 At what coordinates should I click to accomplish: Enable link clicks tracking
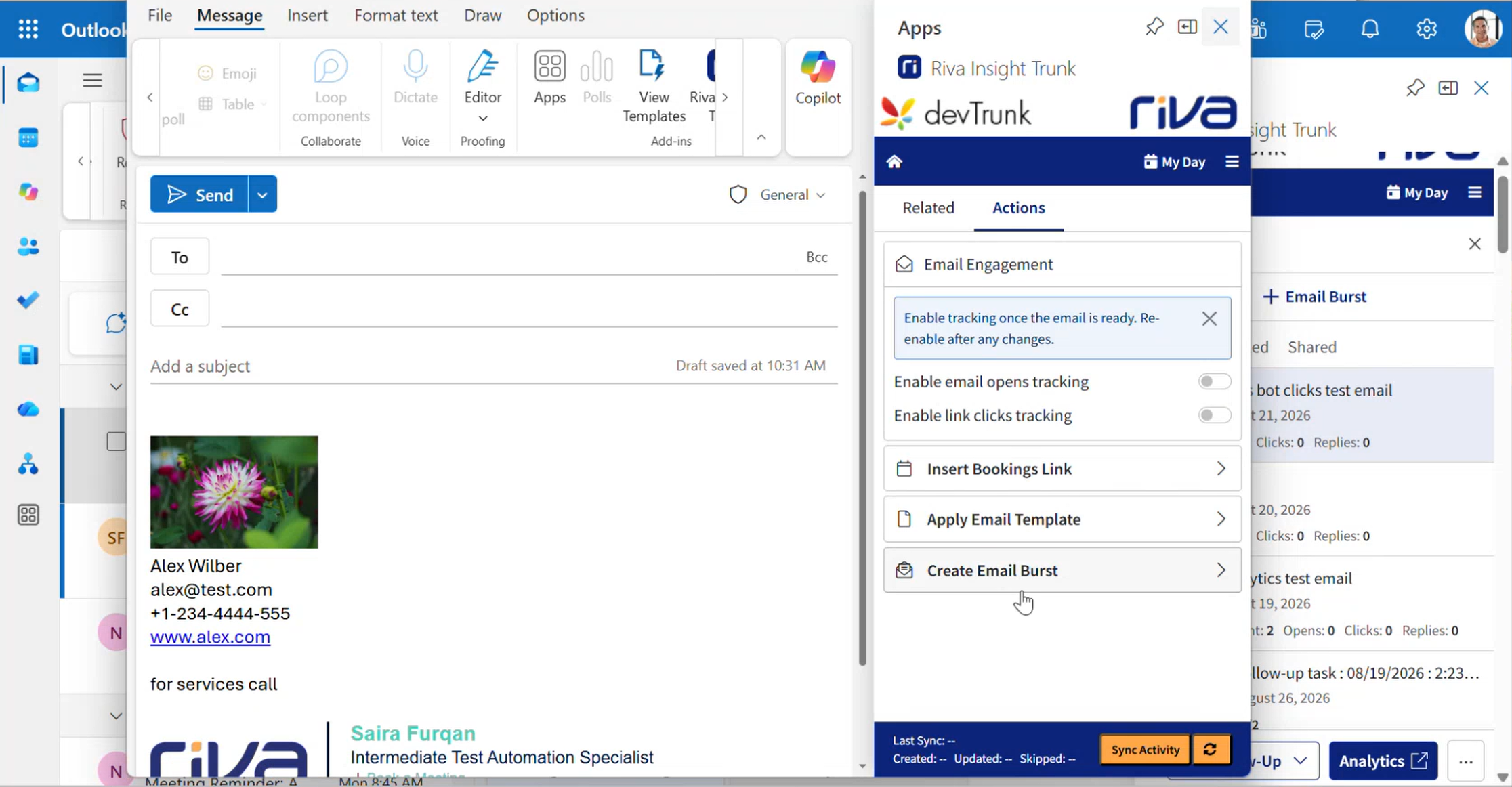[x=1214, y=415]
